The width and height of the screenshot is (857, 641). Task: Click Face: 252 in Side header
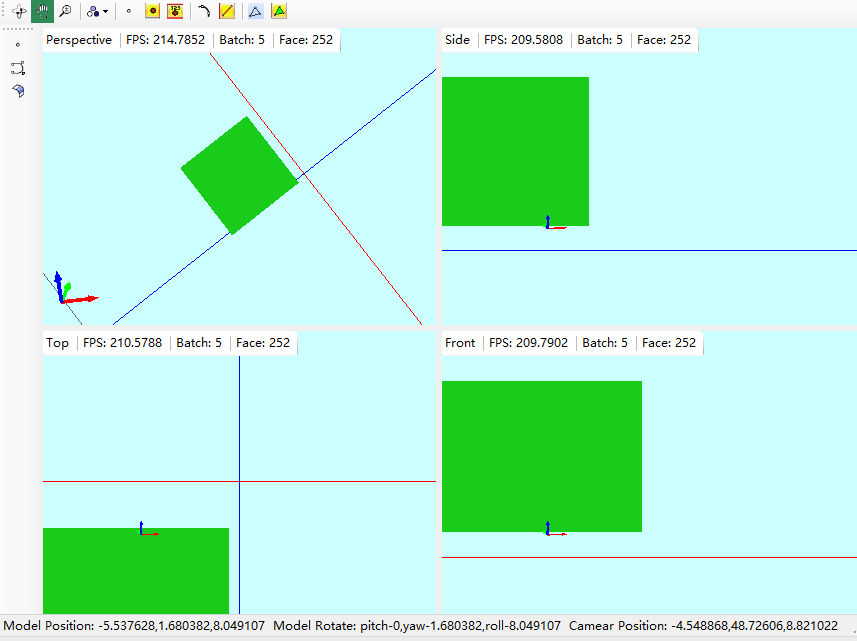tap(664, 40)
